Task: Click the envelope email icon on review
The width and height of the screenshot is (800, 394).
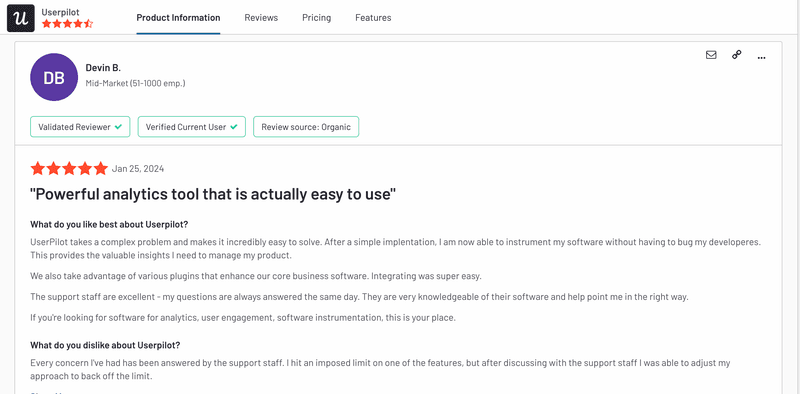Action: (711, 55)
